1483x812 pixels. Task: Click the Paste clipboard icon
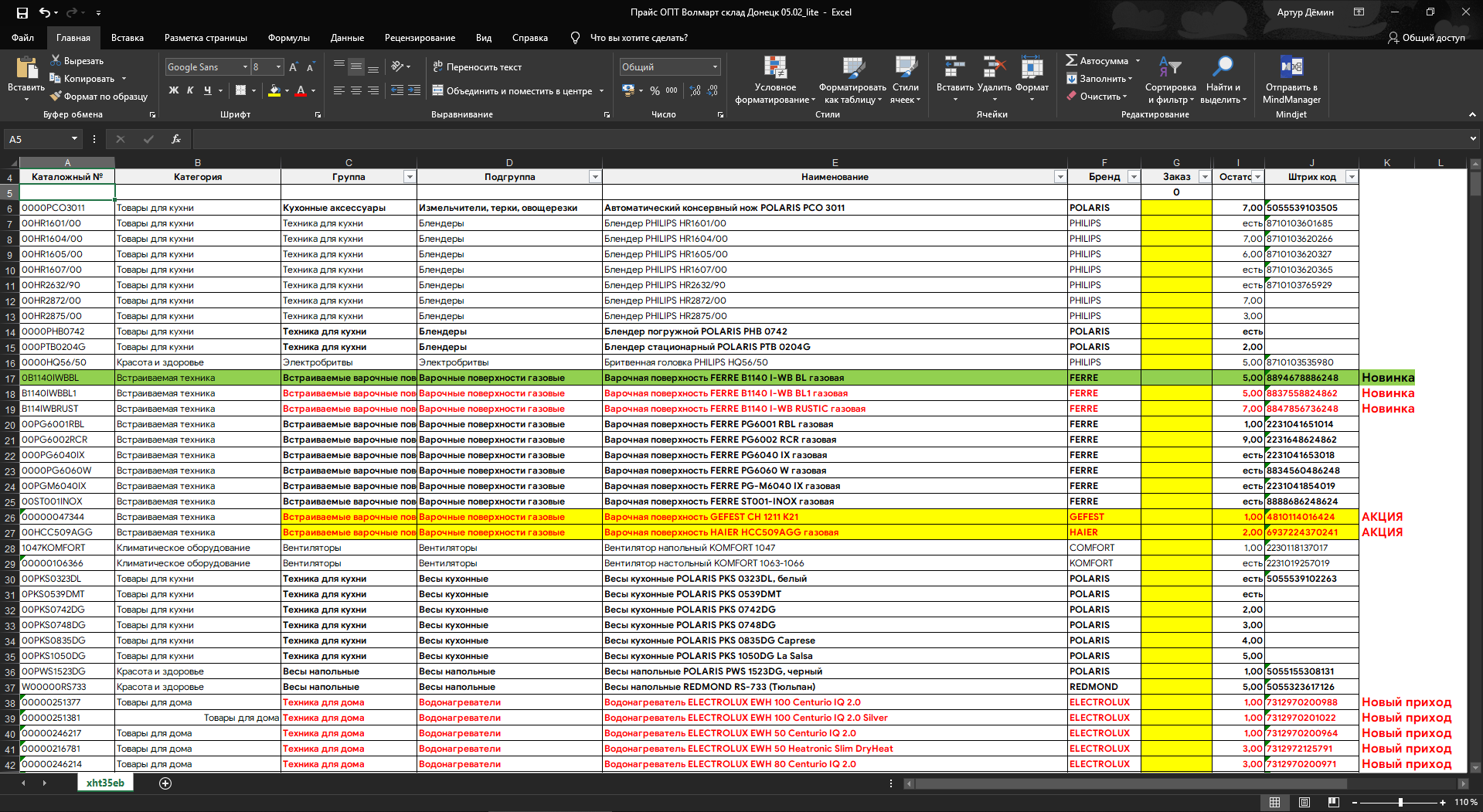[x=26, y=69]
